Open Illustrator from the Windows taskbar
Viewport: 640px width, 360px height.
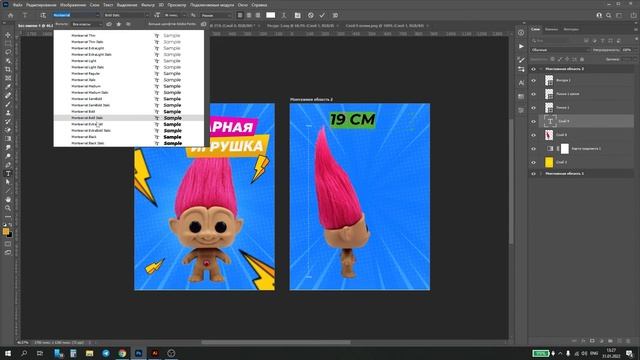(155, 353)
